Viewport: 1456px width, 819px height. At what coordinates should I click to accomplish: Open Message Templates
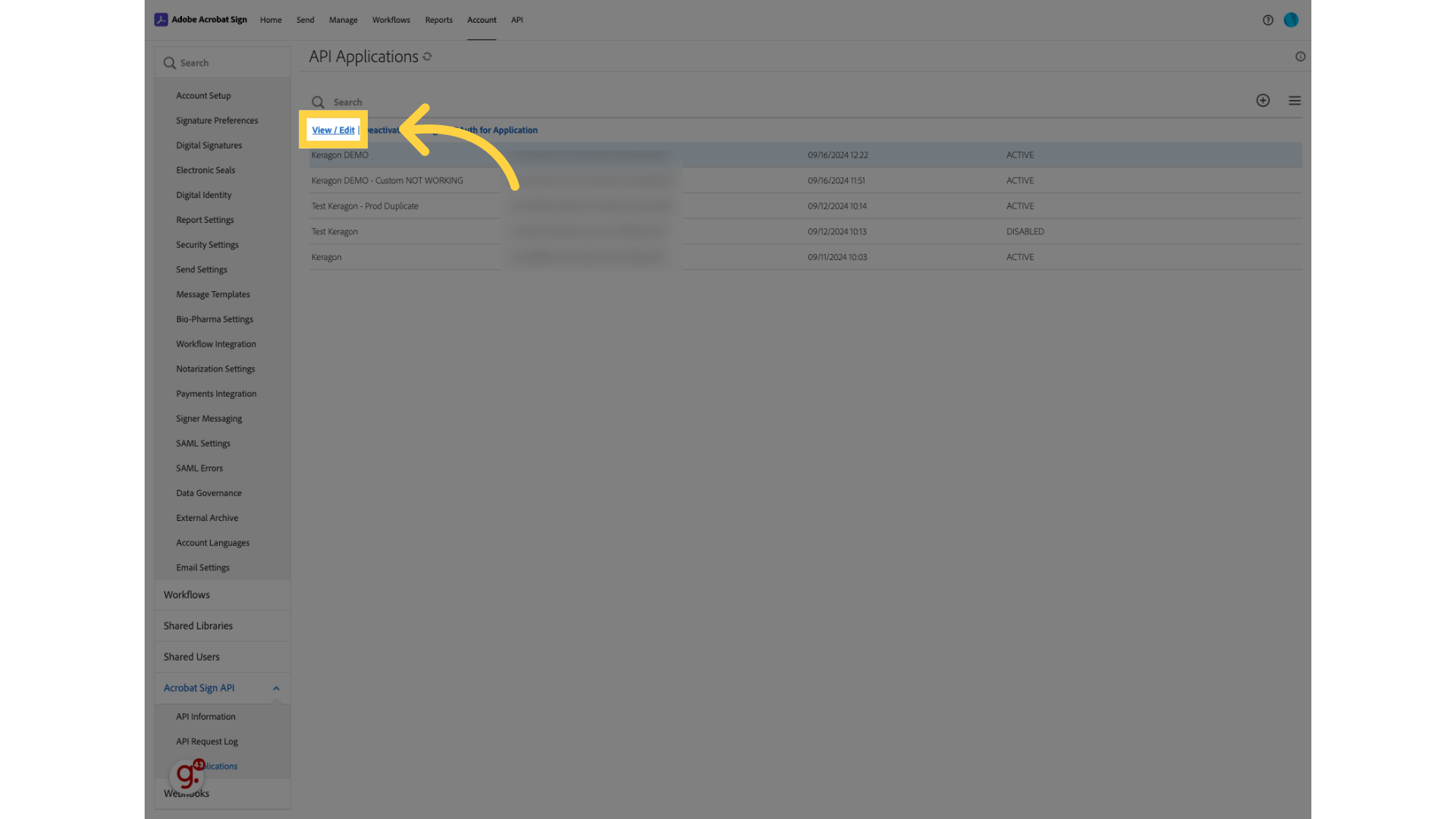pos(213,295)
